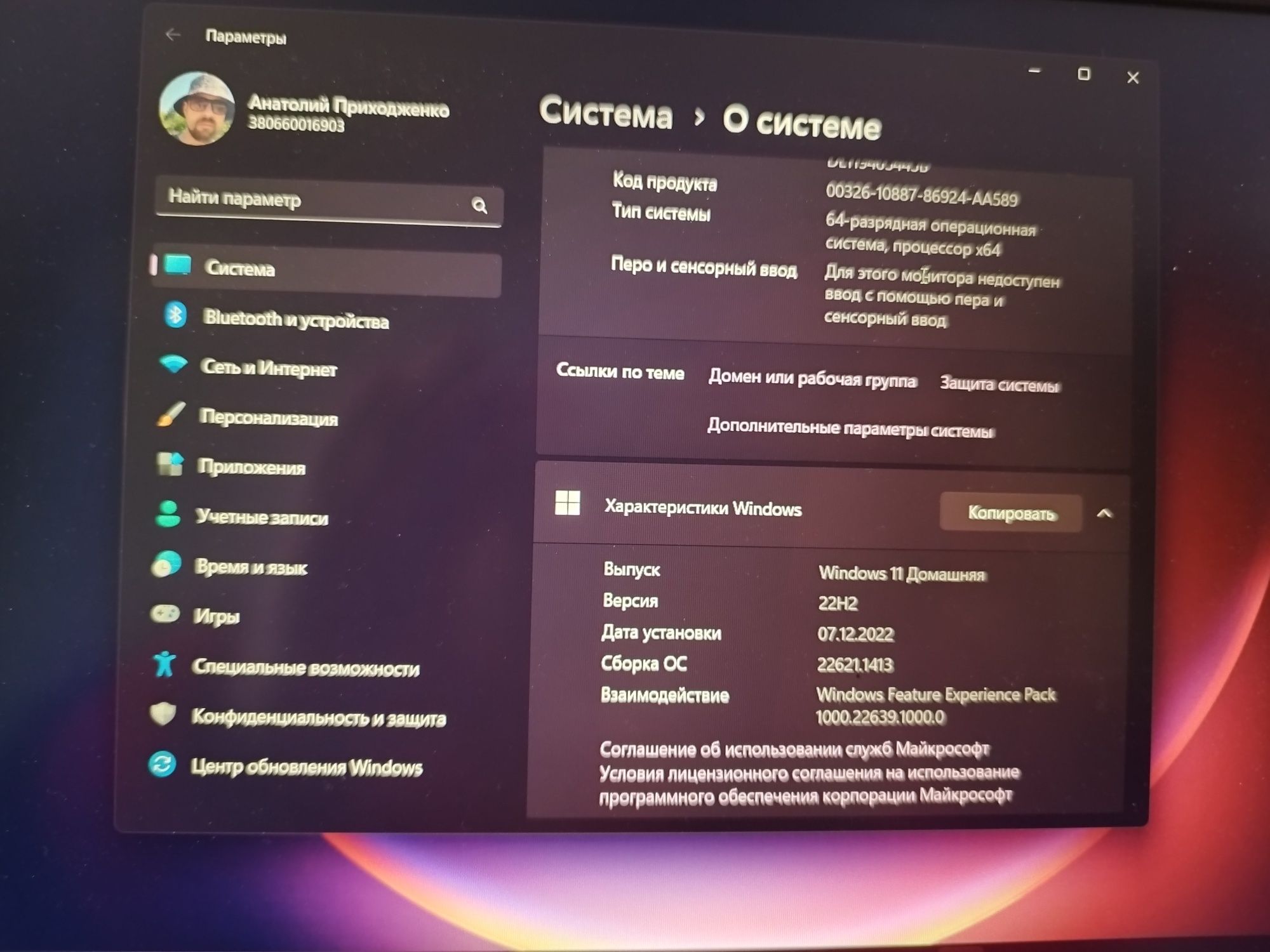Open Конфиденциальность и защита page
The image size is (1270, 952).
(319, 717)
